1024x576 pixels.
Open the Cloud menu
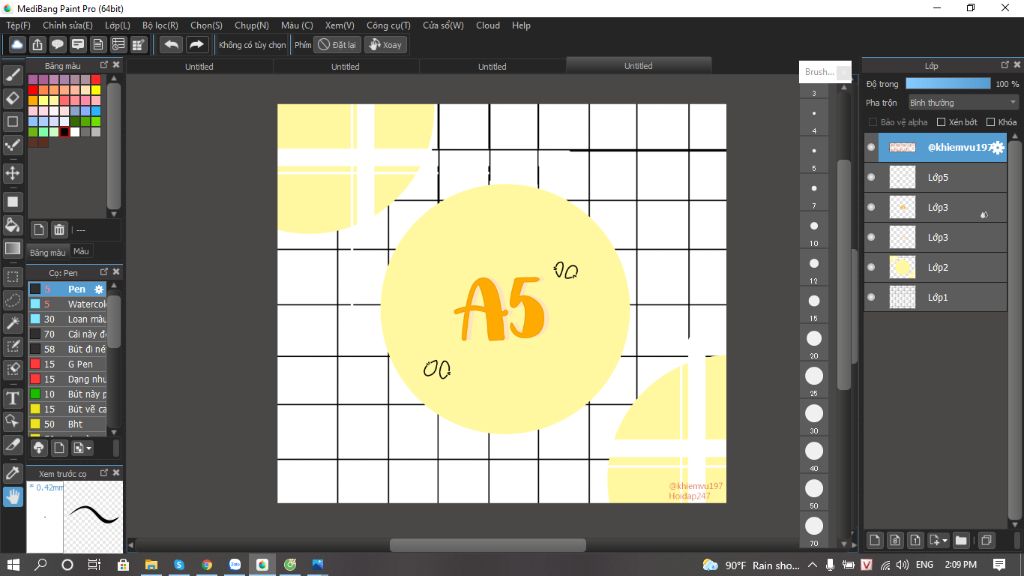[x=488, y=25]
